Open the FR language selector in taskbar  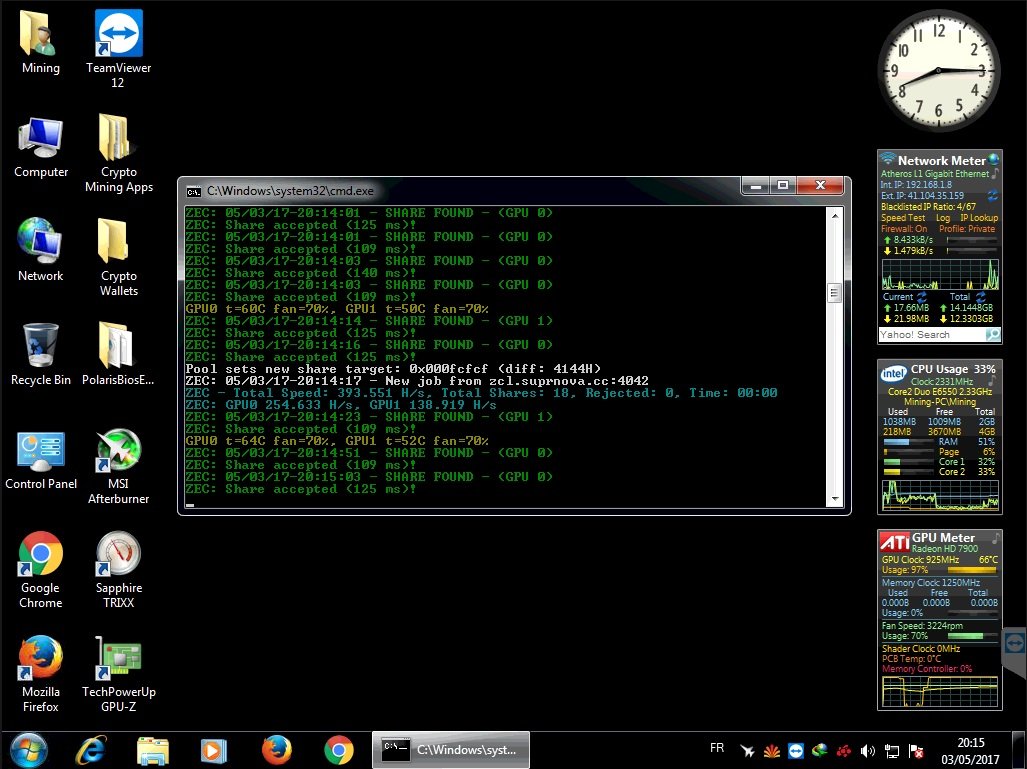(717, 748)
